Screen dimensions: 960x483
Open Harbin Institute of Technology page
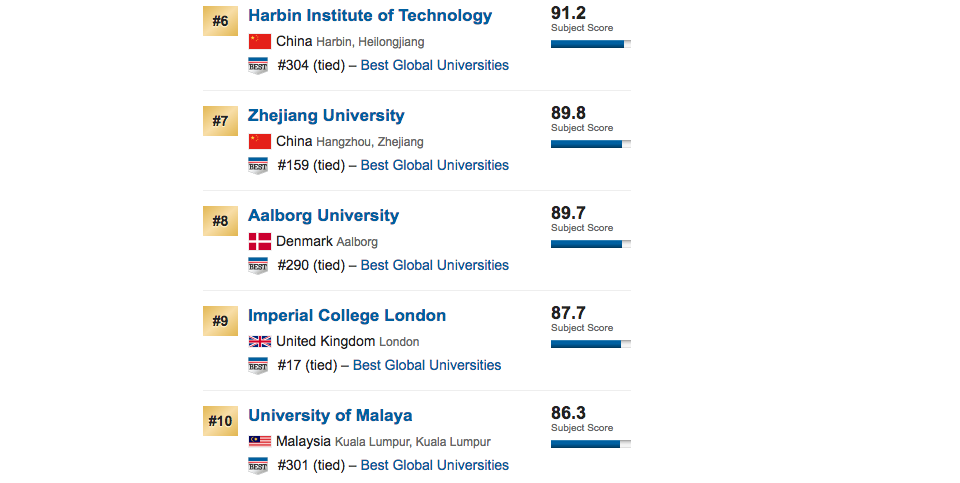click(x=370, y=16)
